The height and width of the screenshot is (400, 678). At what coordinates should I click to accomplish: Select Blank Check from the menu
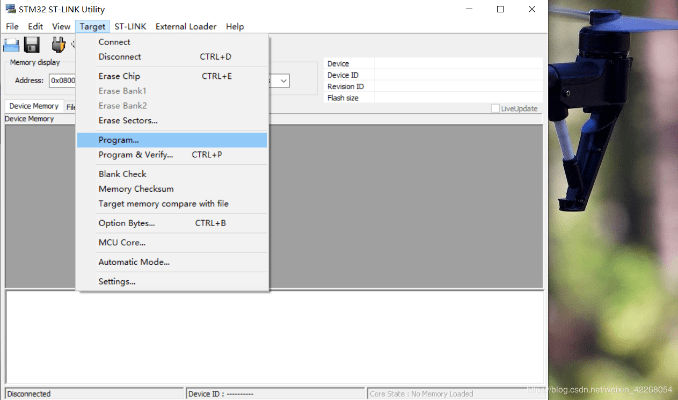point(122,174)
